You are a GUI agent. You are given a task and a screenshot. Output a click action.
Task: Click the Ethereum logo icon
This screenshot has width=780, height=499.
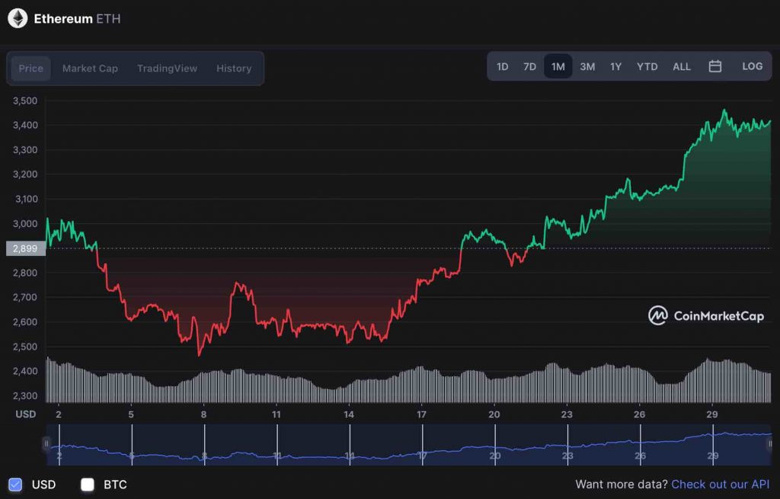tap(17, 18)
